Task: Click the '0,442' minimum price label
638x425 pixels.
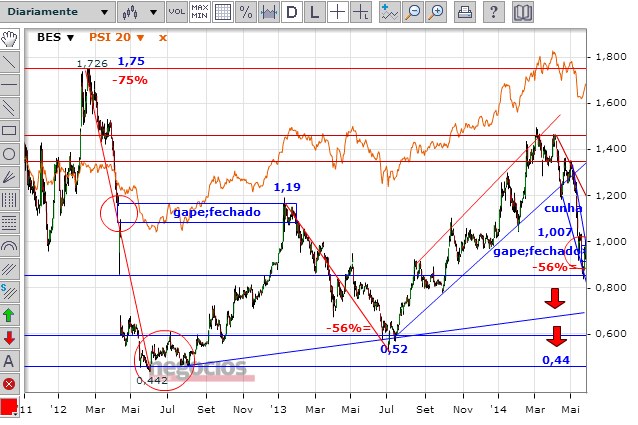Action: pos(152,380)
